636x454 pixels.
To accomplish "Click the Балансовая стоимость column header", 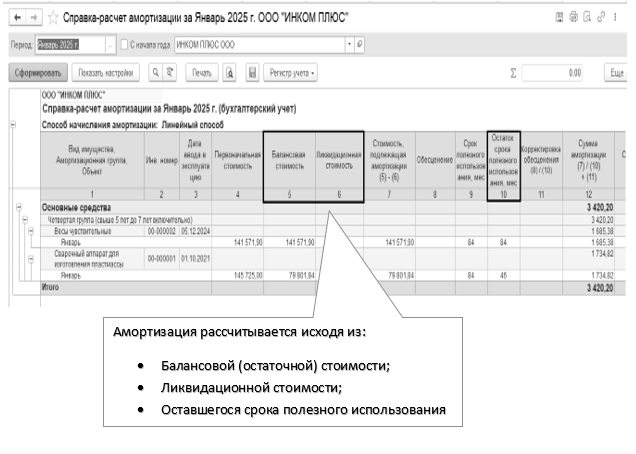I will point(289,160).
